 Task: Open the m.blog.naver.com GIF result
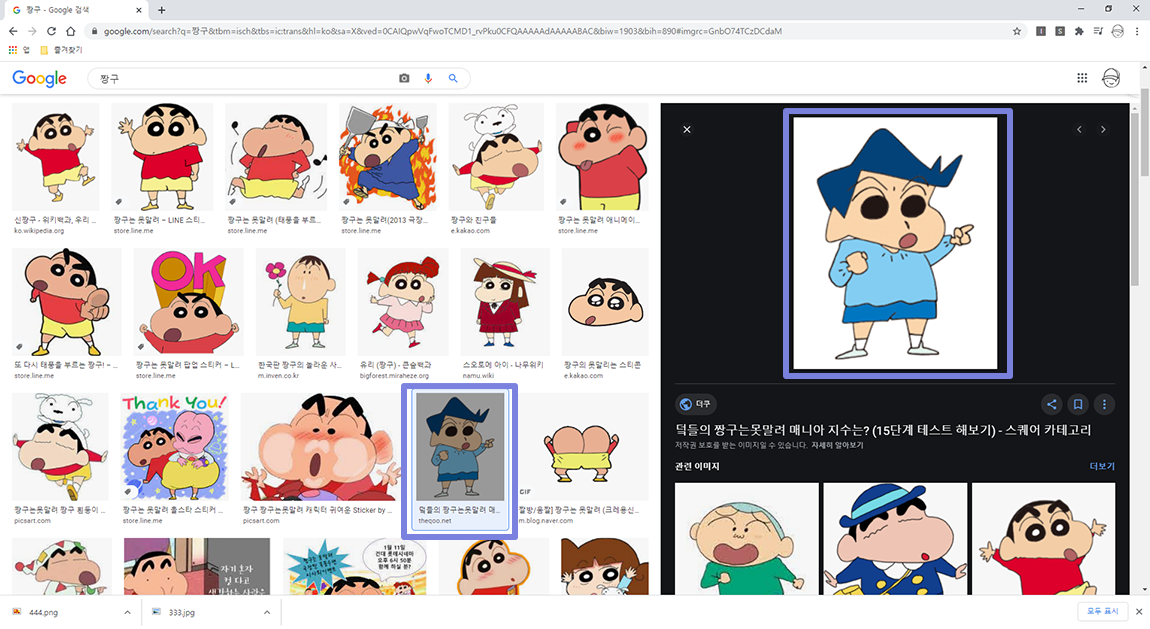(583, 446)
